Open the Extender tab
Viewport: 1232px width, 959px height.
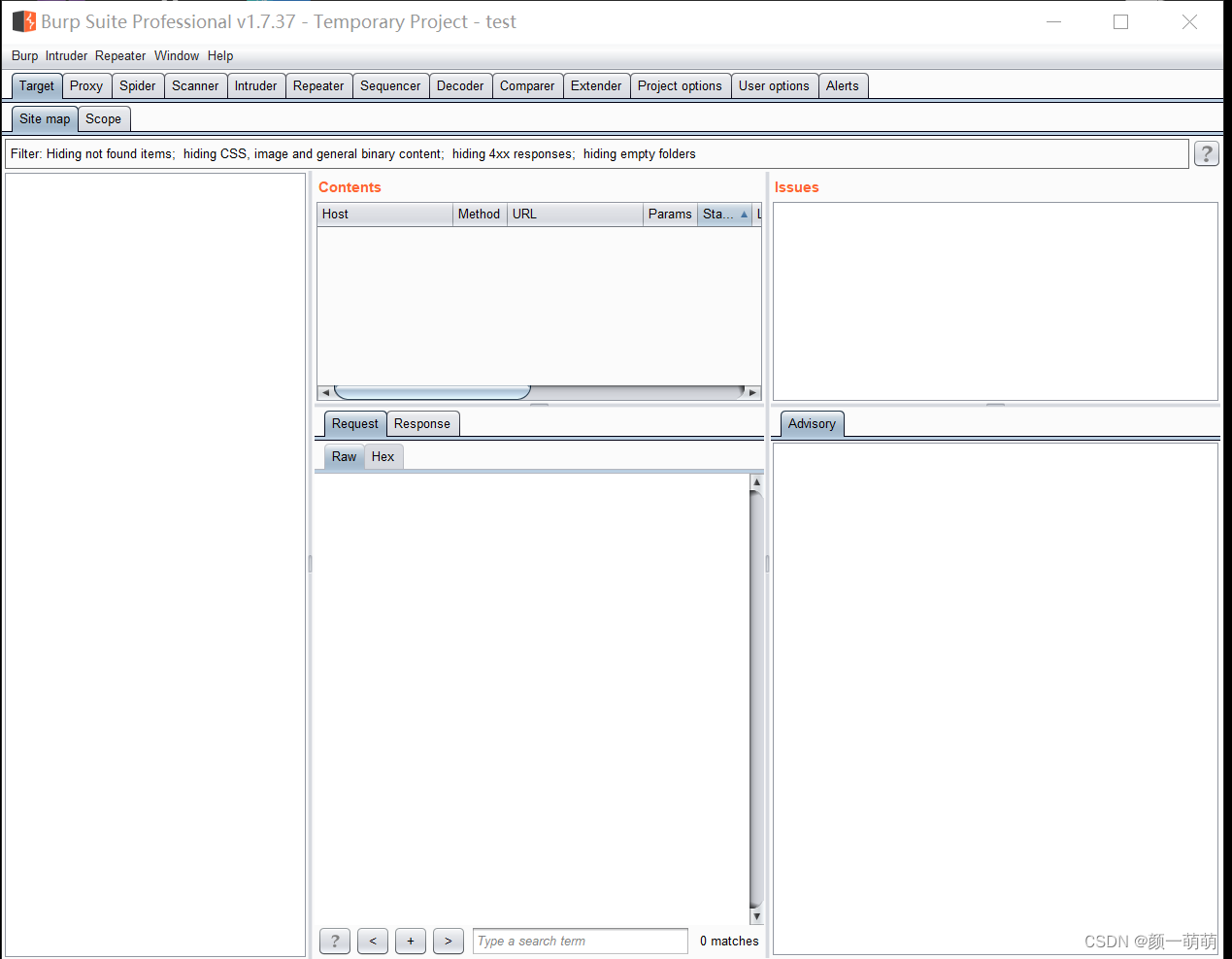(596, 85)
